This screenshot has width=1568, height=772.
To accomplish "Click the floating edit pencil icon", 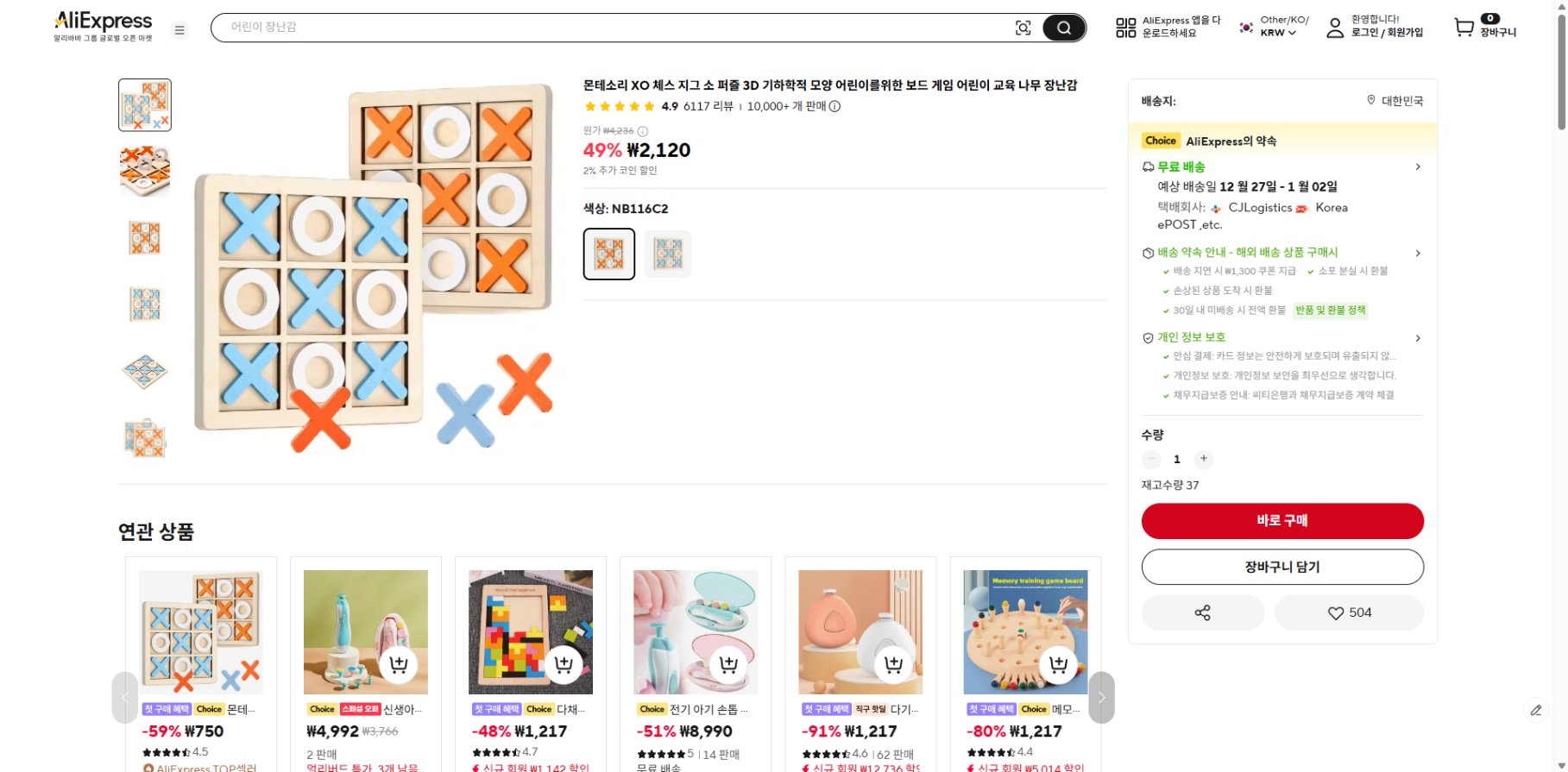I will coord(1535,710).
